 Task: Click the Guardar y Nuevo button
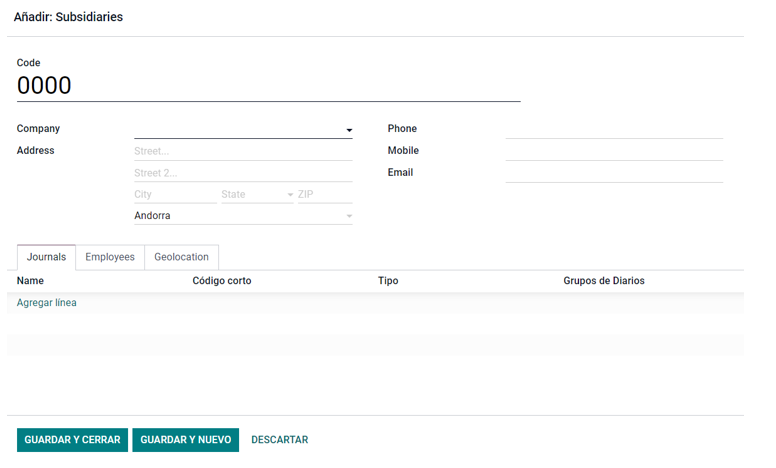click(x=186, y=440)
